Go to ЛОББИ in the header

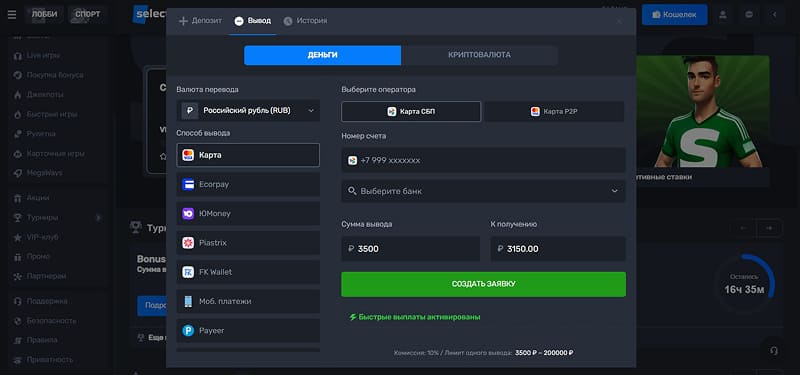[45, 14]
